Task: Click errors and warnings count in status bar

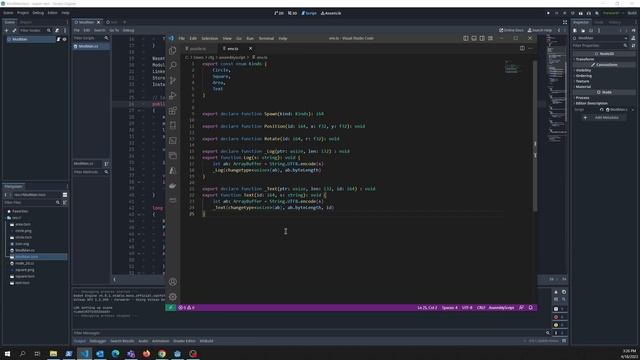Action: click(x=186, y=308)
